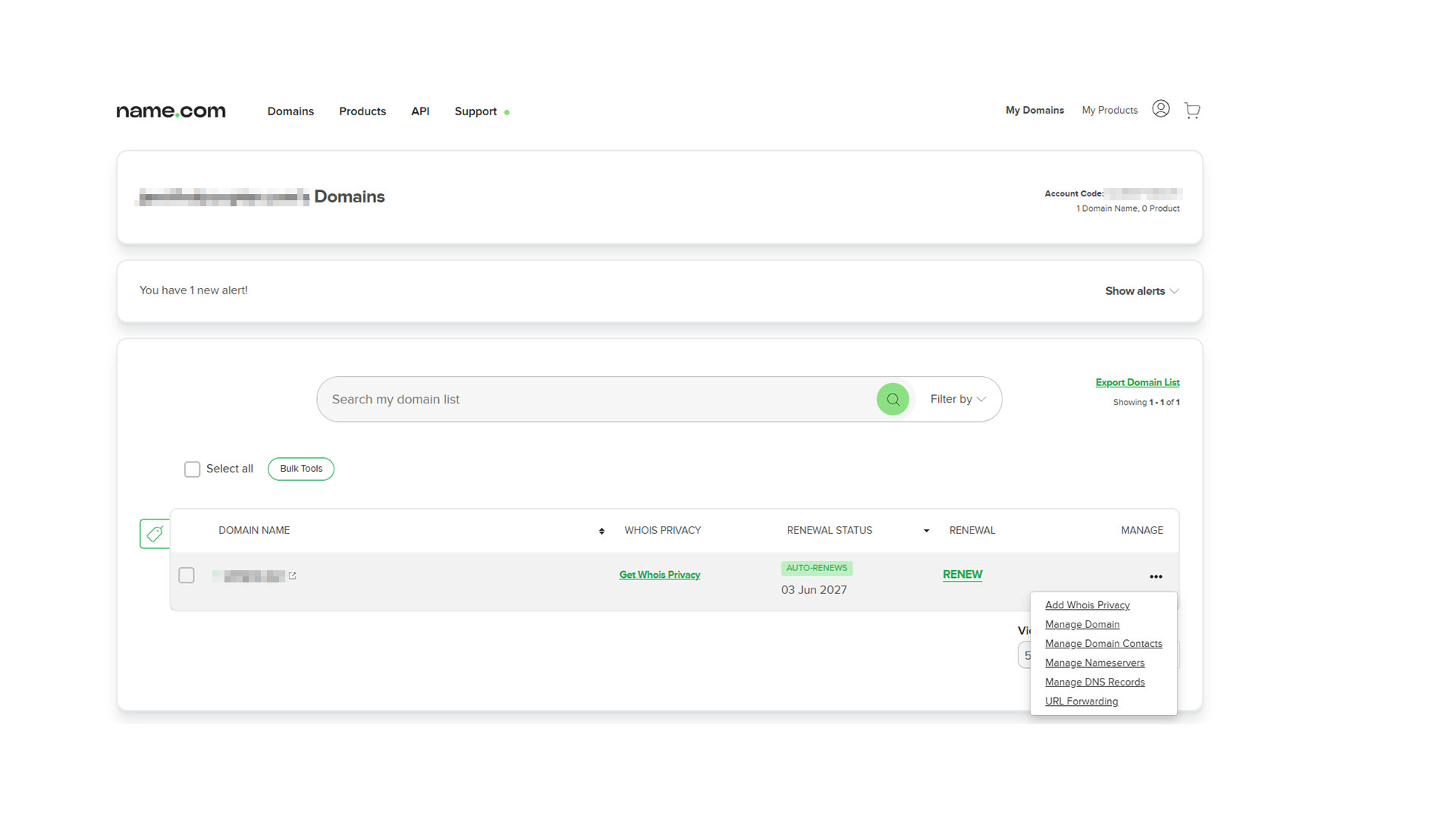Click the RENEWAL STATUS column header
This screenshot has width=1456, height=819.
click(x=830, y=531)
